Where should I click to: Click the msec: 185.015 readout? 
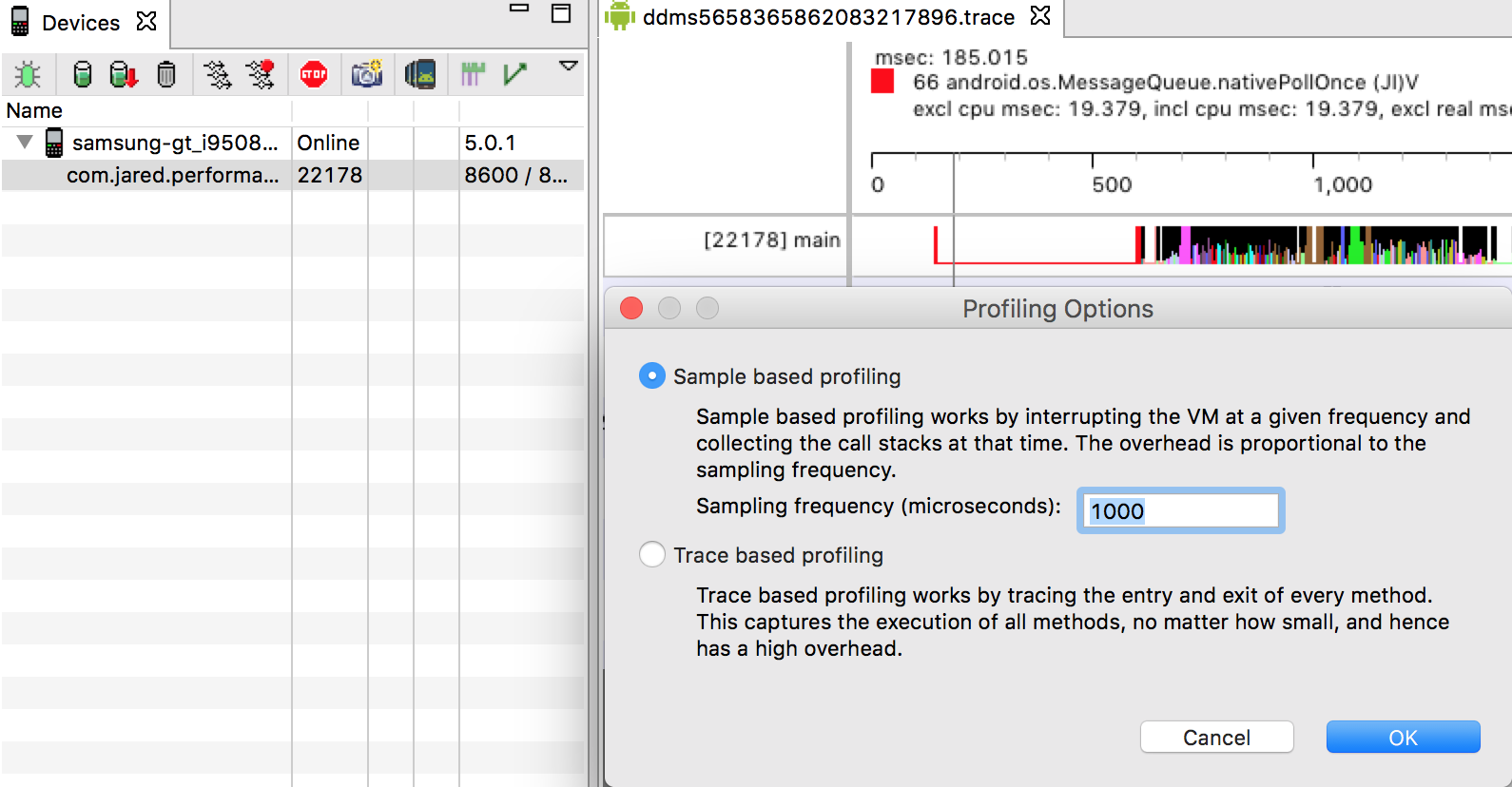tap(951, 57)
